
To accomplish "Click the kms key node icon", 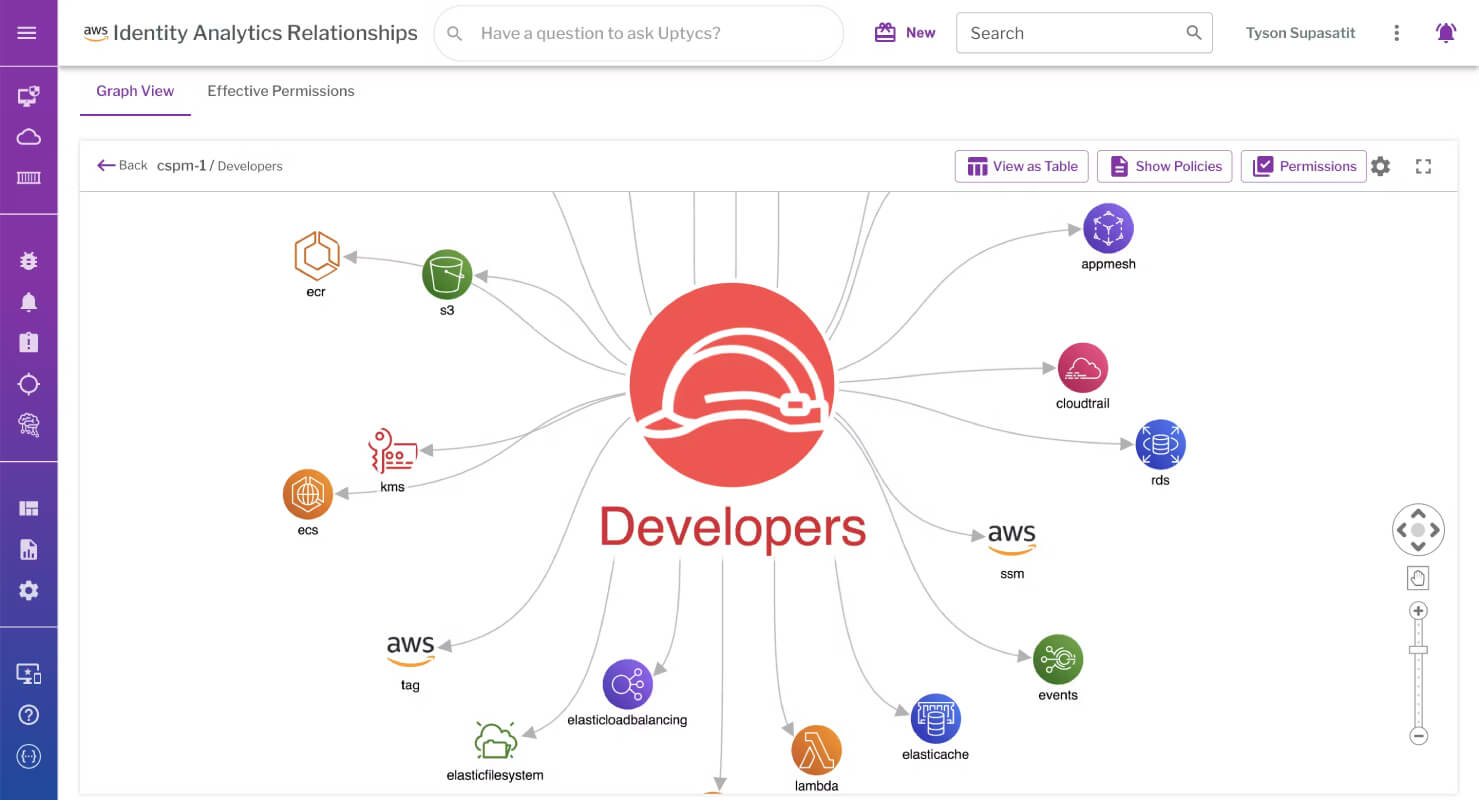I will pyautogui.click(x=393, y=452).
